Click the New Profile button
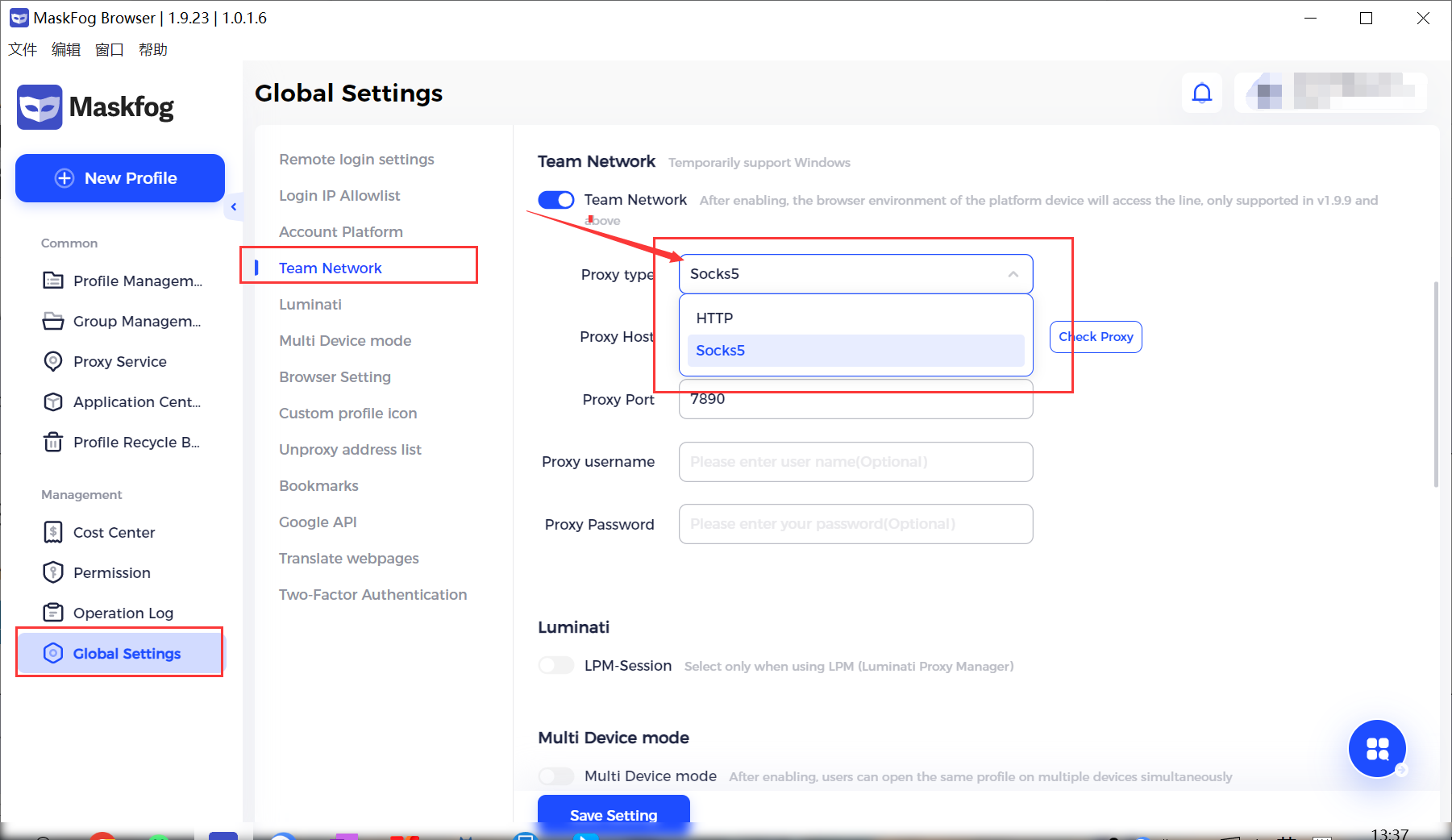 [120, 178]
